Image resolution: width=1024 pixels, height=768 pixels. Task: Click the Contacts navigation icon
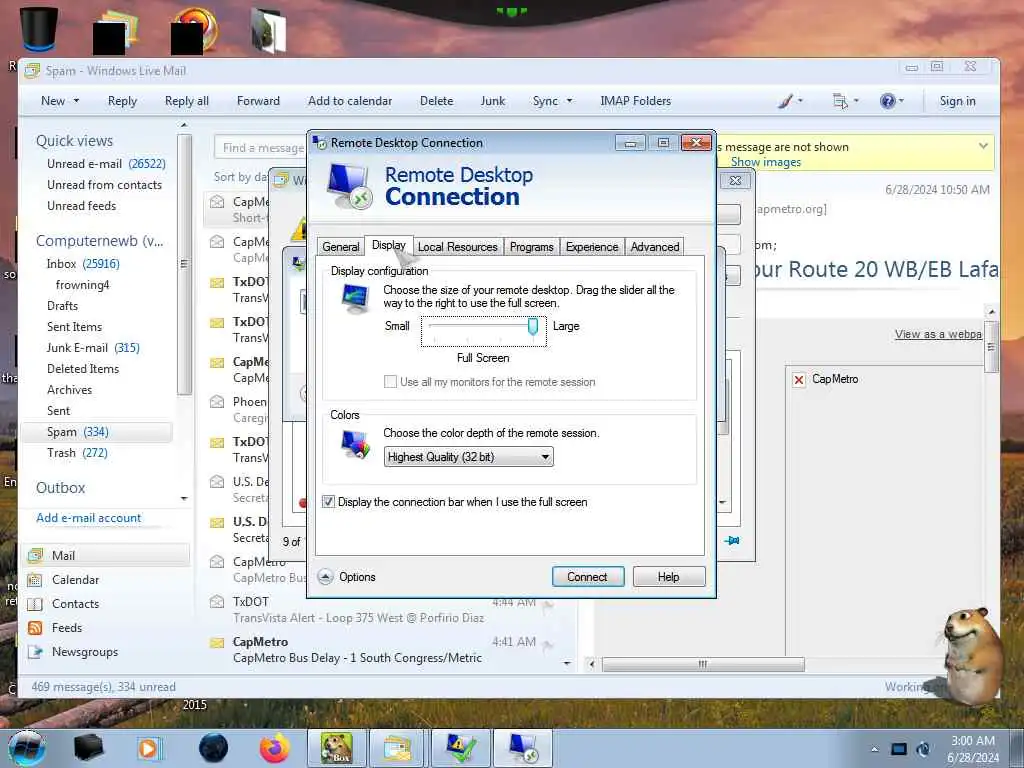pyautogui.click(x=35, y=604)
